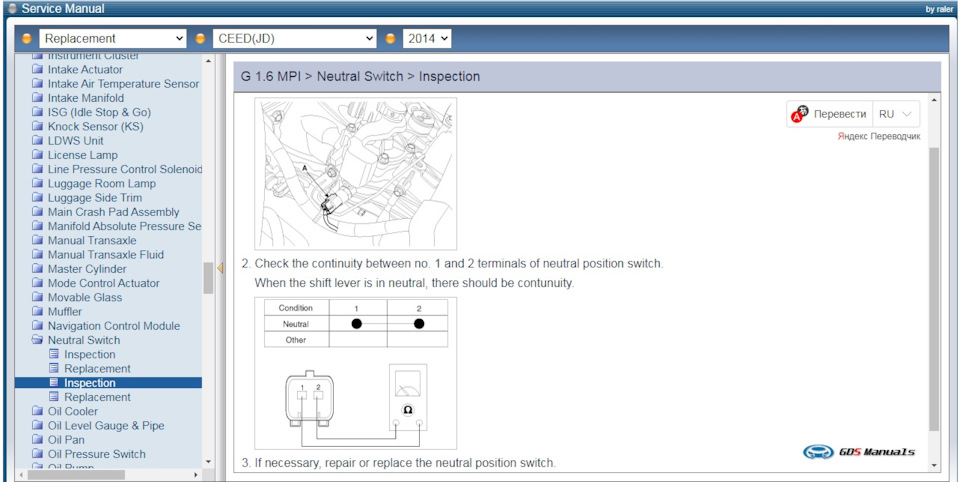Click sidebar vertical scrollbar thumb
The width and height of the screenshot is (960, 482).
(x=208, y=278)
